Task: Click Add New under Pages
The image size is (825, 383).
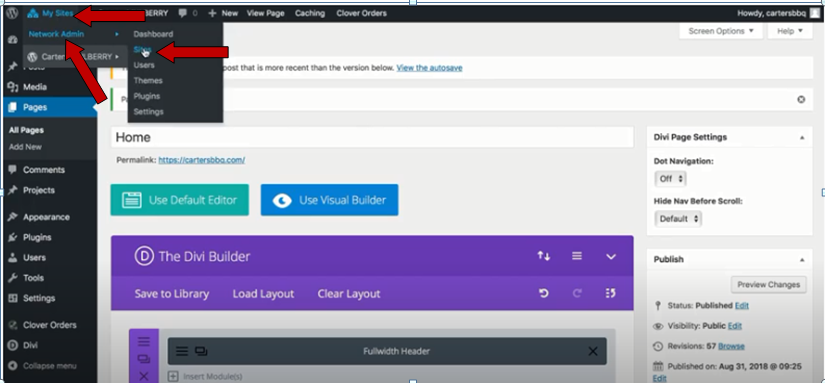Action: pyautogui.click(x=25, y=147)
